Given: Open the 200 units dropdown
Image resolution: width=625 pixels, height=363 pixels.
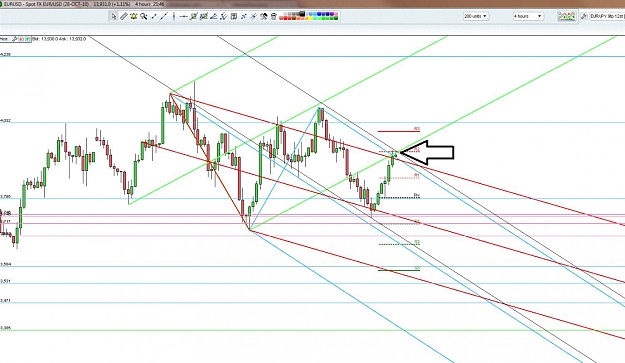Looking at the screenshot, I should (x=476, y=16).
